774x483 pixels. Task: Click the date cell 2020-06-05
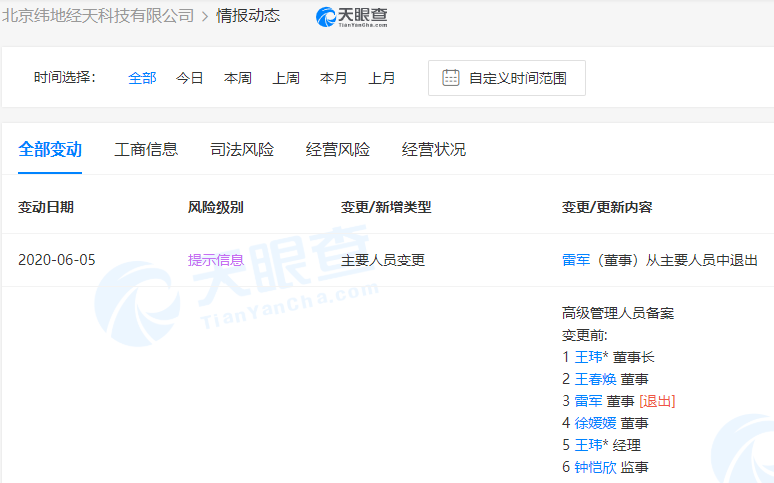click(x=57, y=260)
